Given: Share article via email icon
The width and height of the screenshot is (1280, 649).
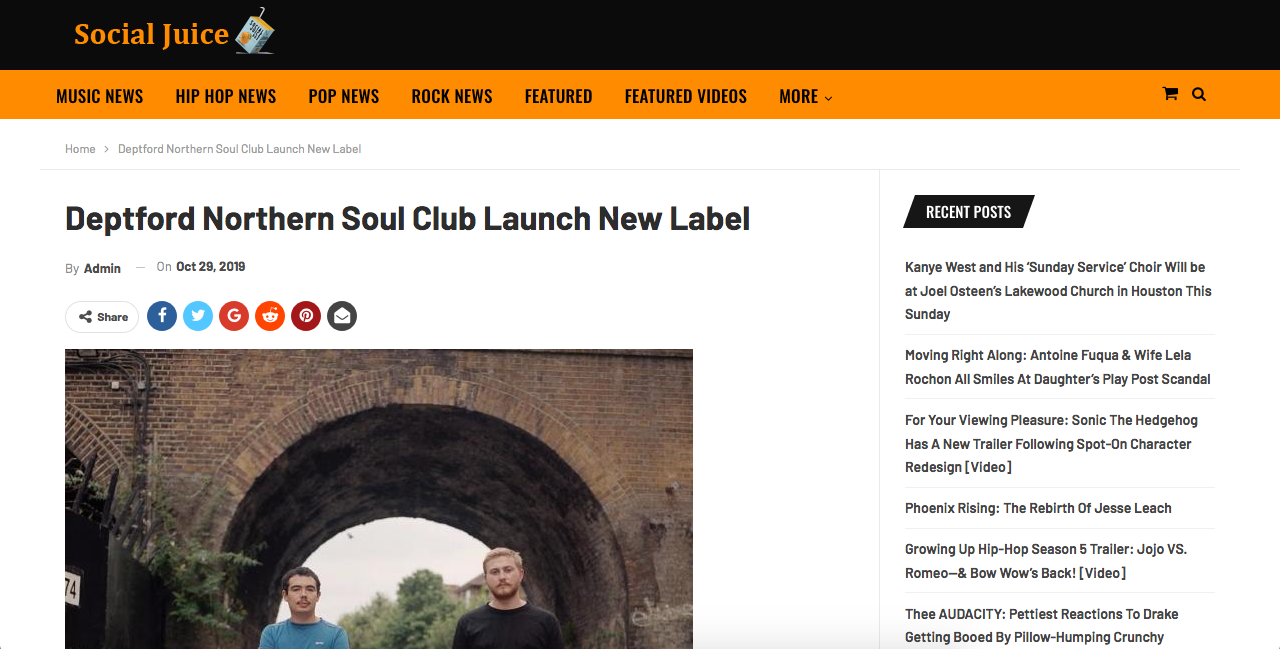Looking at the screenshot, I should tap(342, 316).
